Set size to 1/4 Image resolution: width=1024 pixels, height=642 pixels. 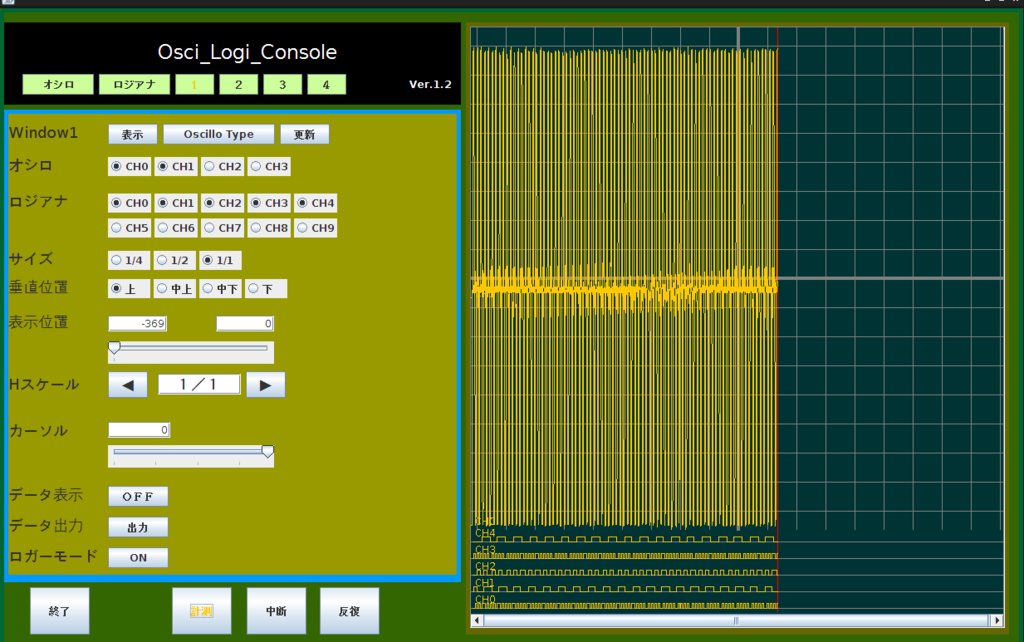coord(129,261)
